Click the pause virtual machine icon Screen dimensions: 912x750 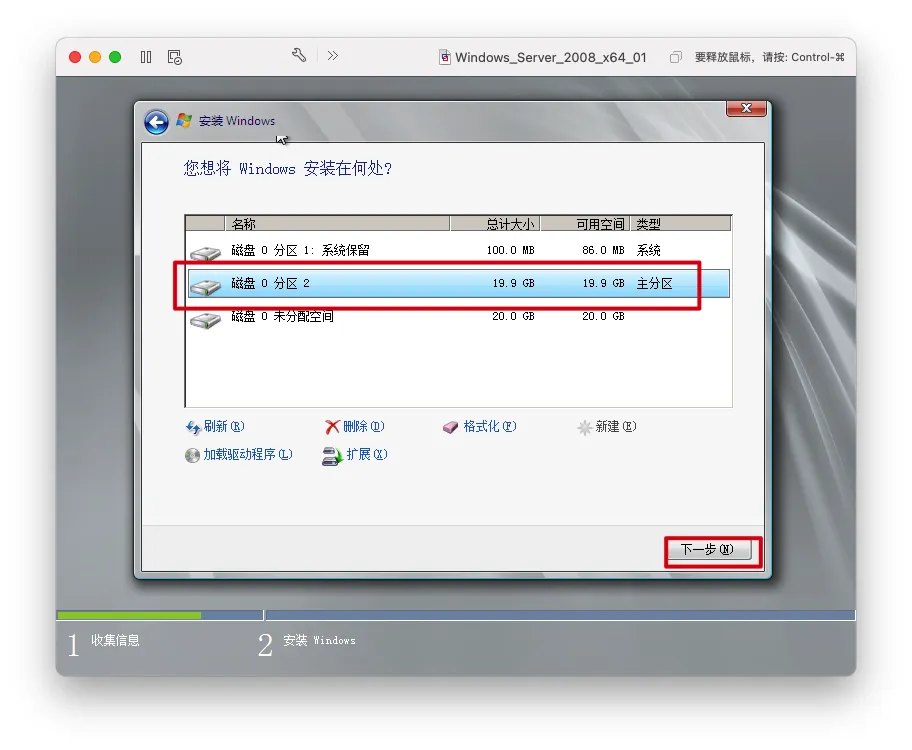(x=146, y=57)
